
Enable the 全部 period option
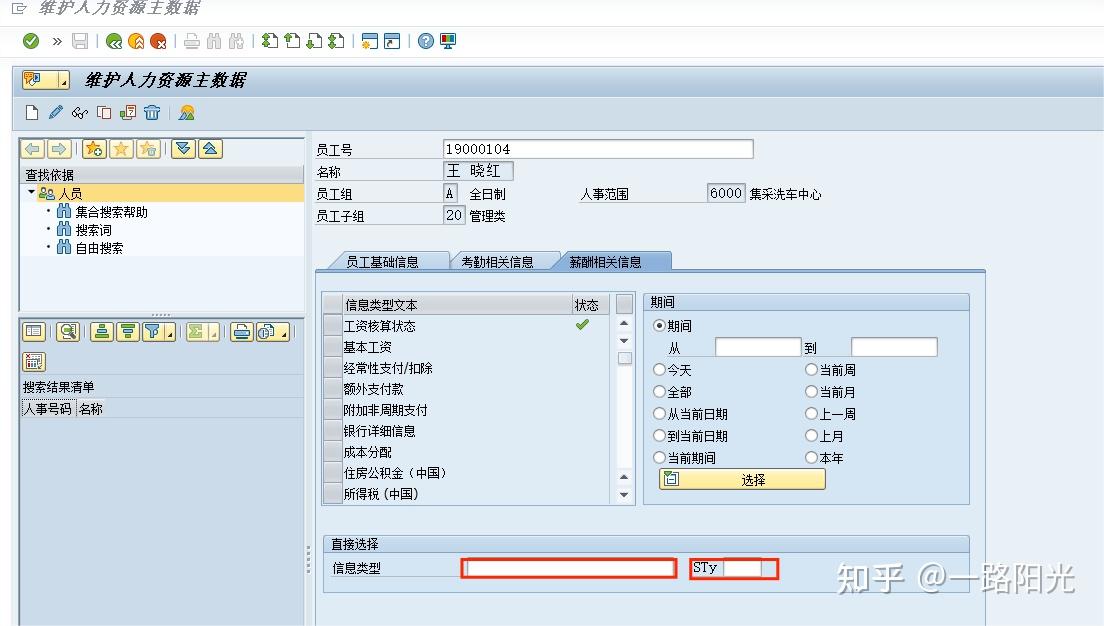[658, 391]
